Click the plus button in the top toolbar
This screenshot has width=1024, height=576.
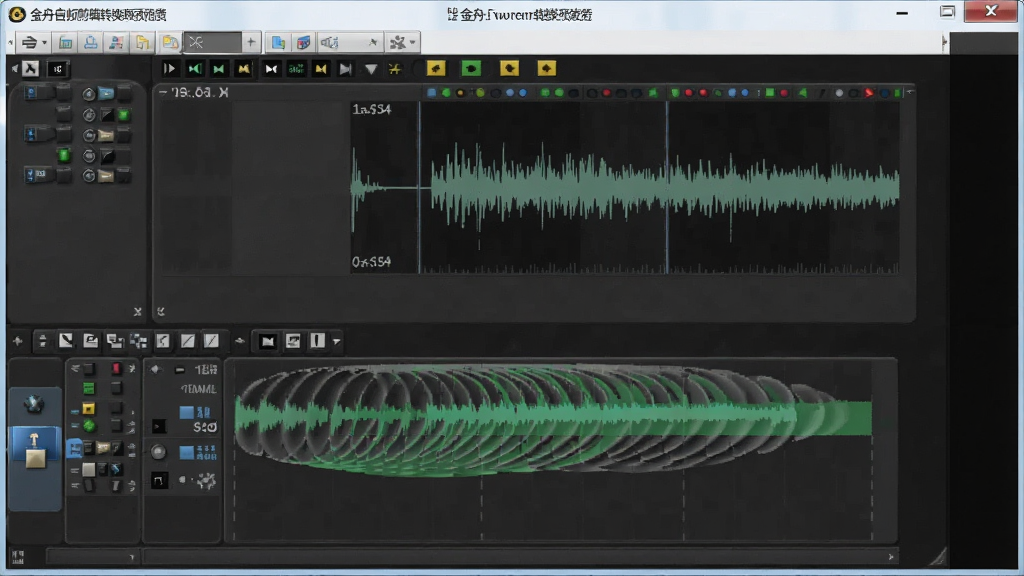point(251,42)
